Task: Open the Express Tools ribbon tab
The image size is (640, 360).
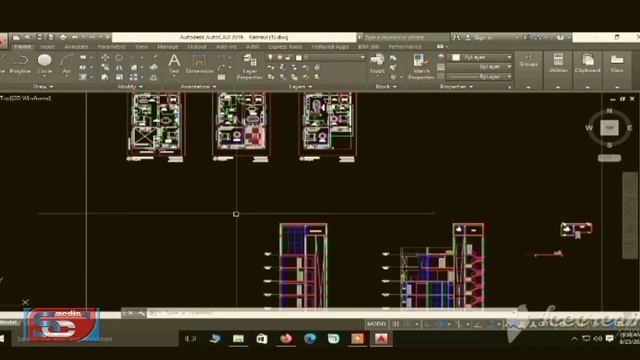Action: pyautogui.click(x=285, y=47)
